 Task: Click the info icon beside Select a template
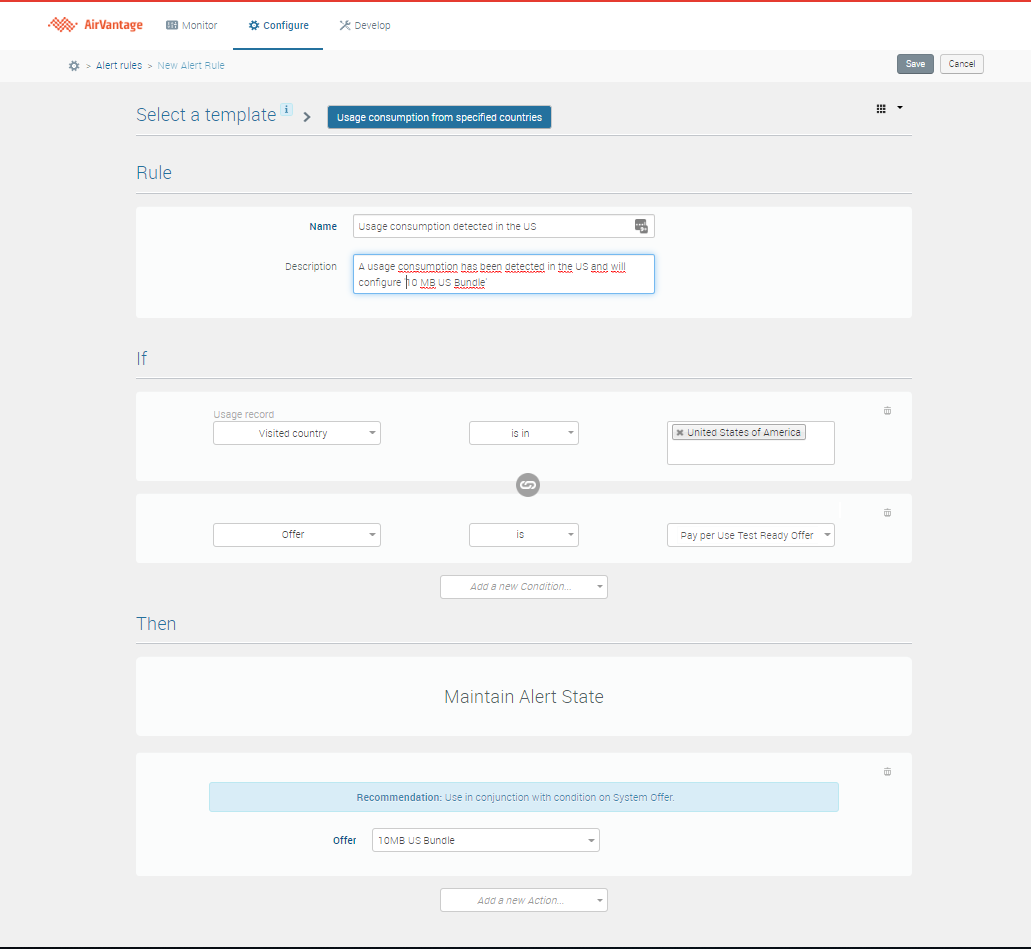[x=286, y=110]
